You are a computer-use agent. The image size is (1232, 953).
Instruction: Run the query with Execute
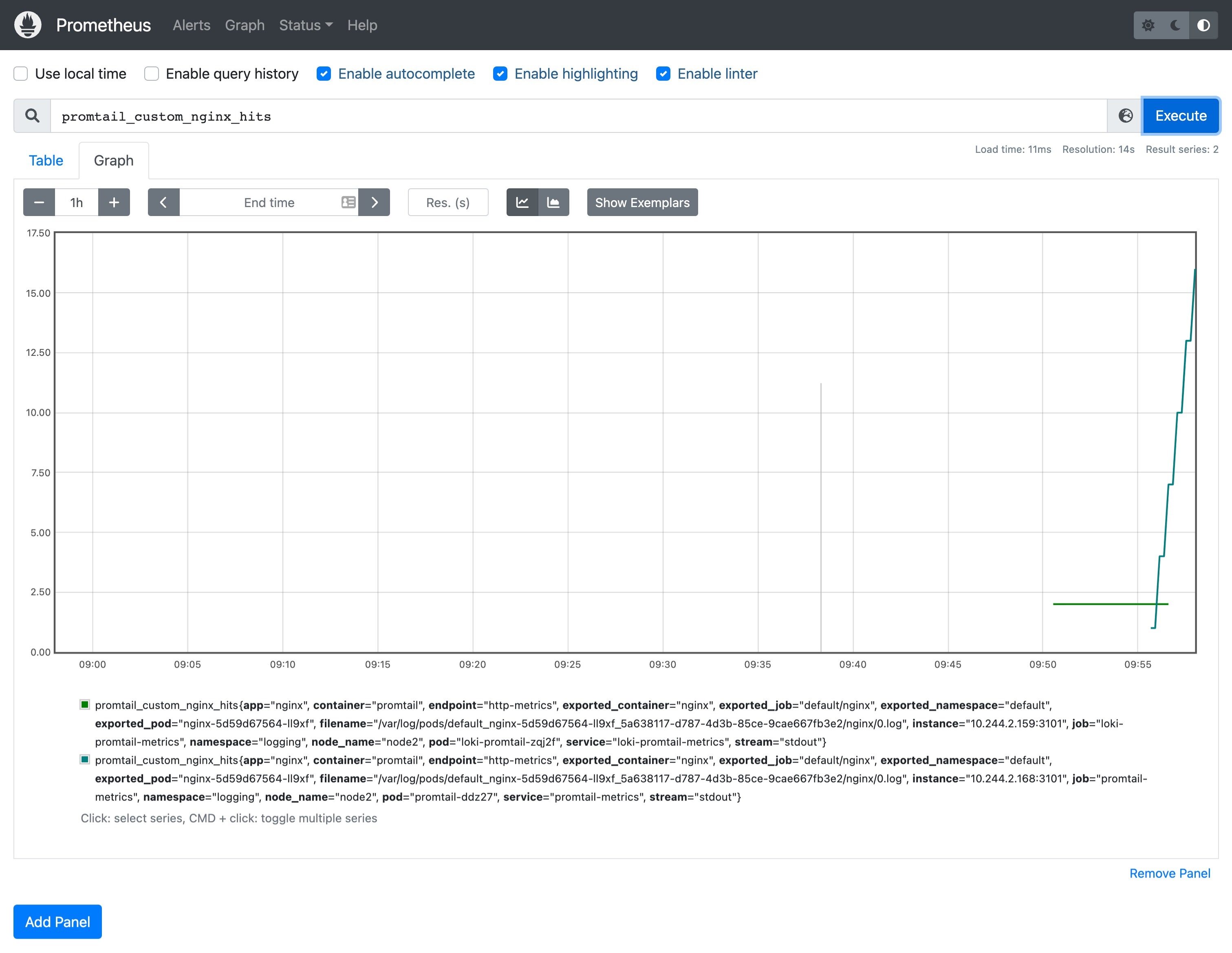click(1181, 116)
